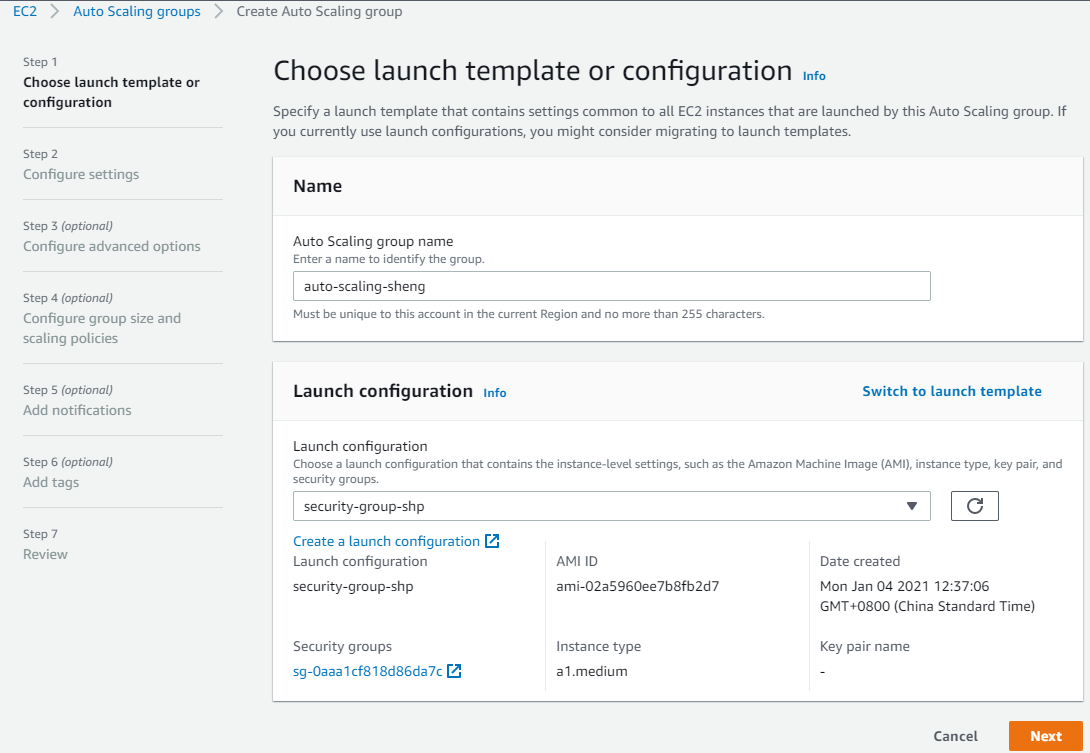
Task: Open Info link beside page title
Action: [814, 76]
